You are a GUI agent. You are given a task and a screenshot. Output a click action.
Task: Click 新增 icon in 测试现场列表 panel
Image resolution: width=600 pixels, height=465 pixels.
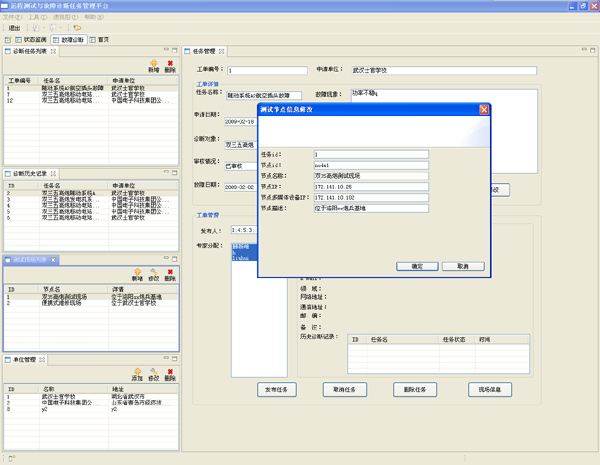click(137, 272)
